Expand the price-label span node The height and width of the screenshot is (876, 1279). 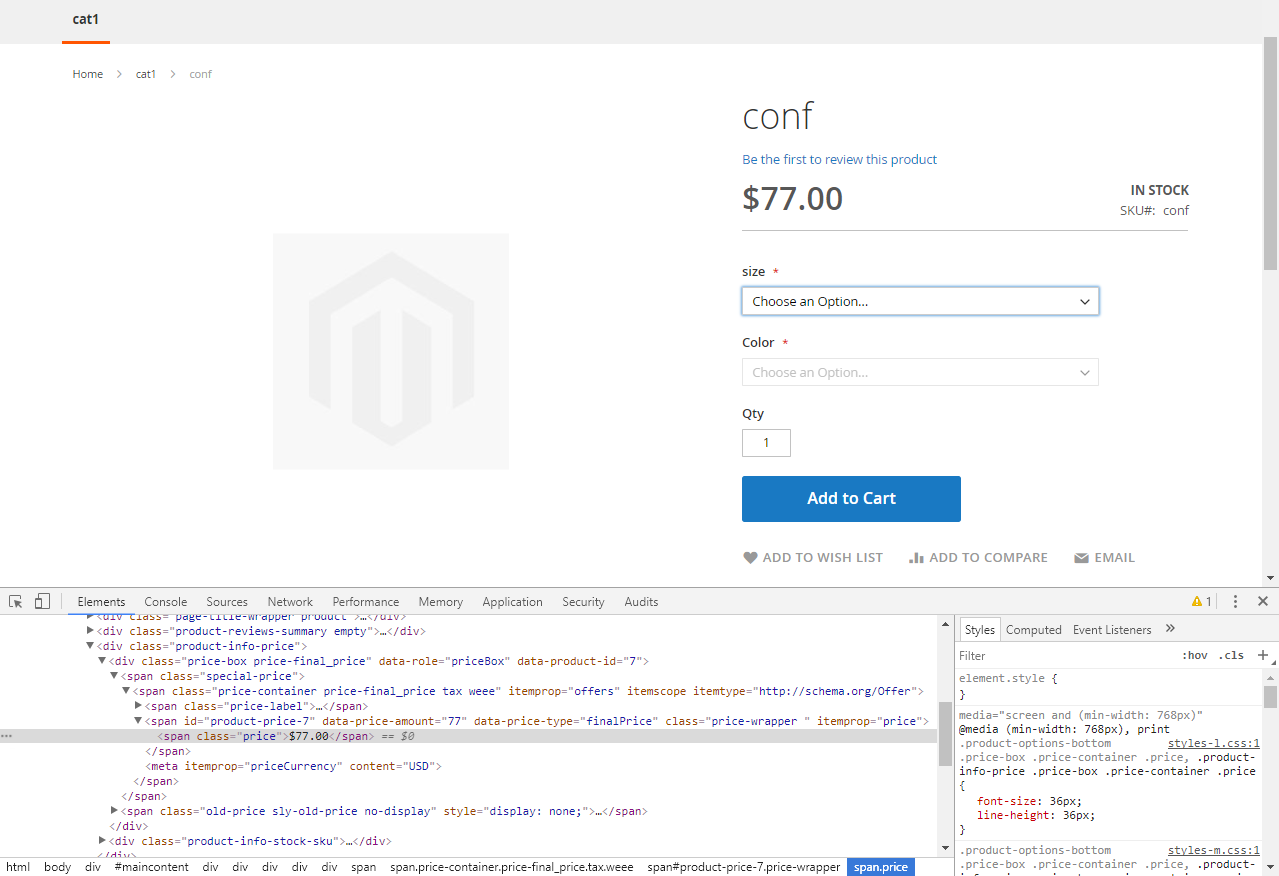point(138,706)
